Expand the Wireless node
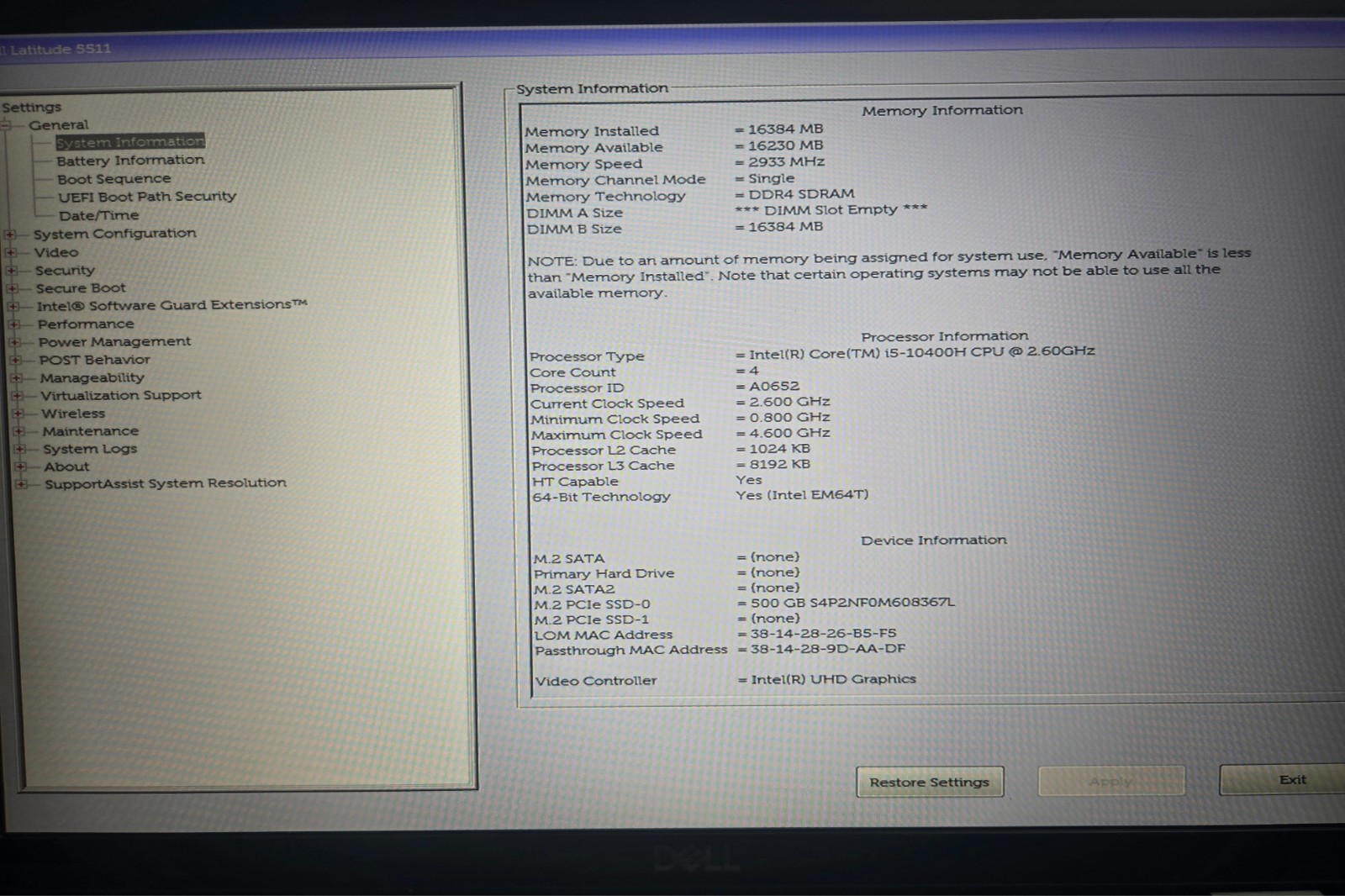1345x896 pixels. pyautogui.click(x=18, y=414)
